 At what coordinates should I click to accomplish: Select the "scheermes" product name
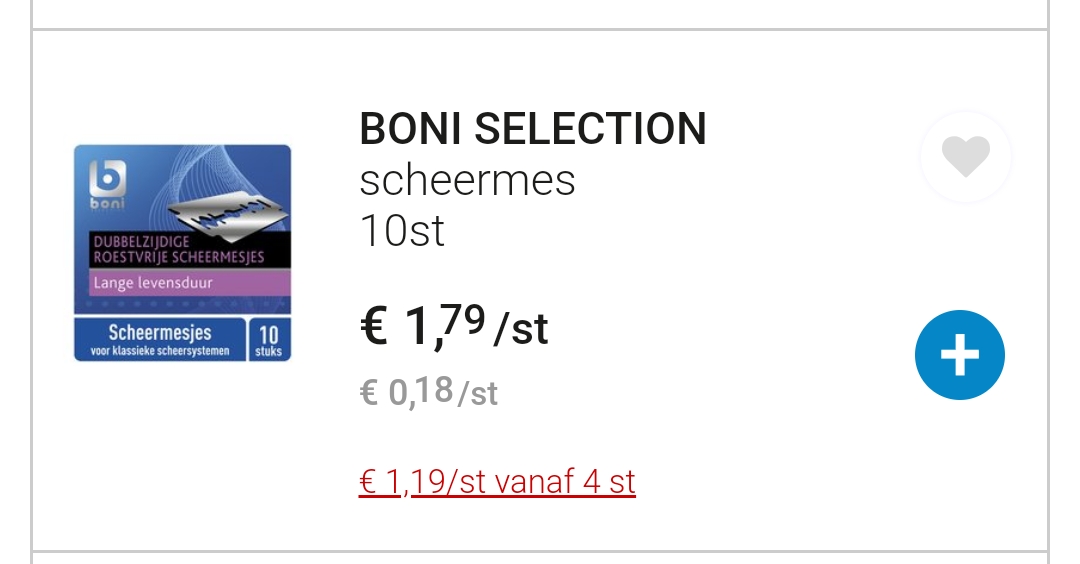click(467, 181)
